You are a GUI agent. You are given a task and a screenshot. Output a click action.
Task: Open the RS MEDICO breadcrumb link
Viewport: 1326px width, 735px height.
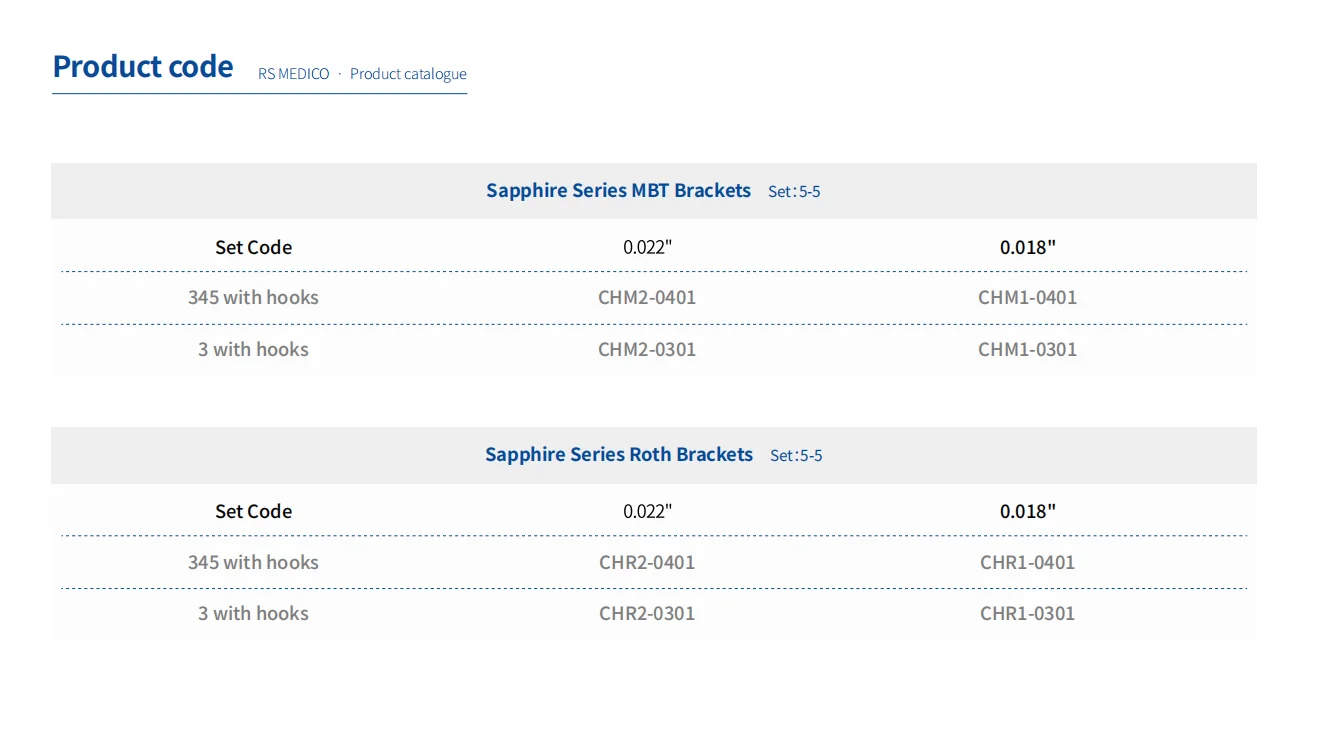293,74
